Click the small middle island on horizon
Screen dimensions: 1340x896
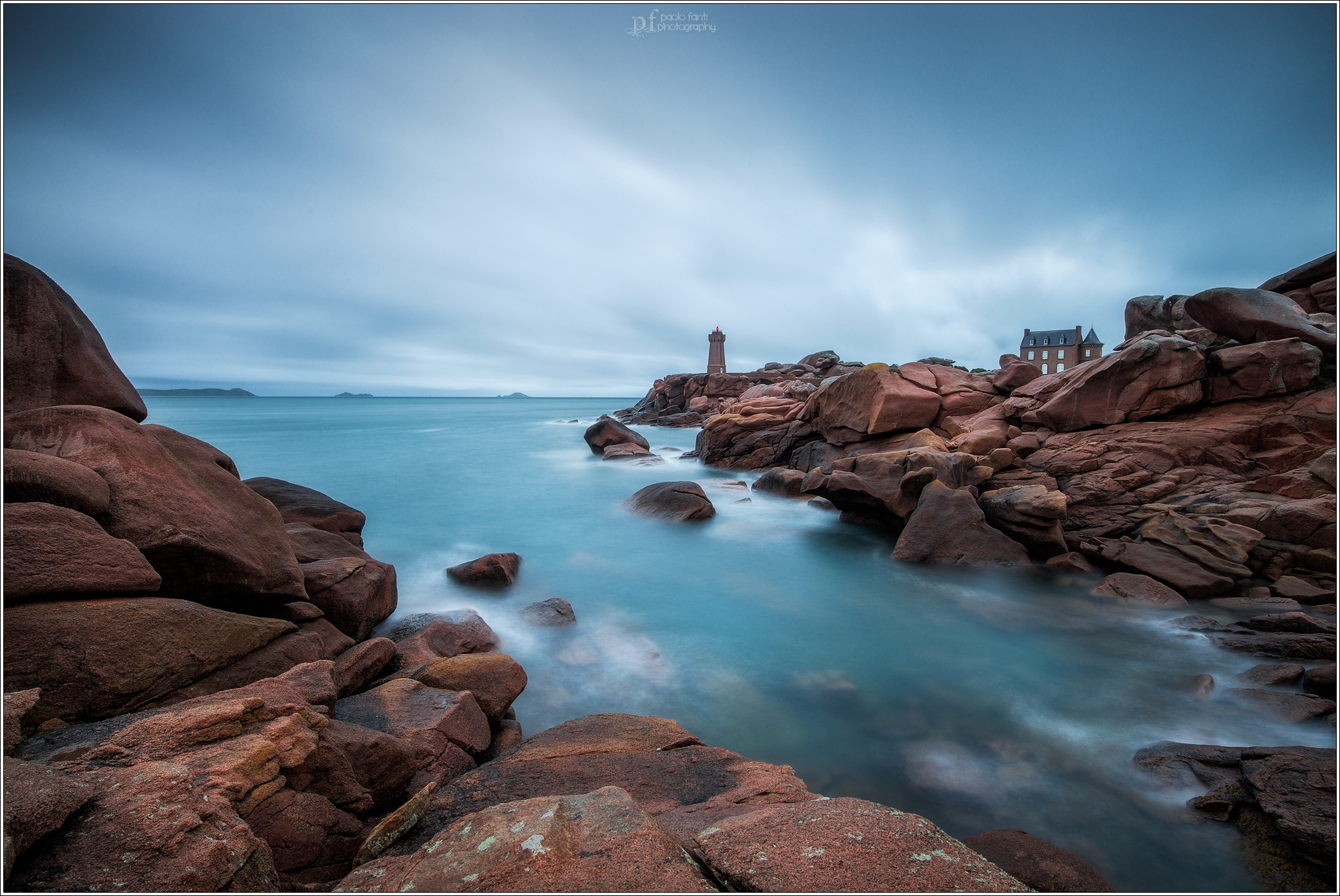pyautogui.click(x=351, y=394)
